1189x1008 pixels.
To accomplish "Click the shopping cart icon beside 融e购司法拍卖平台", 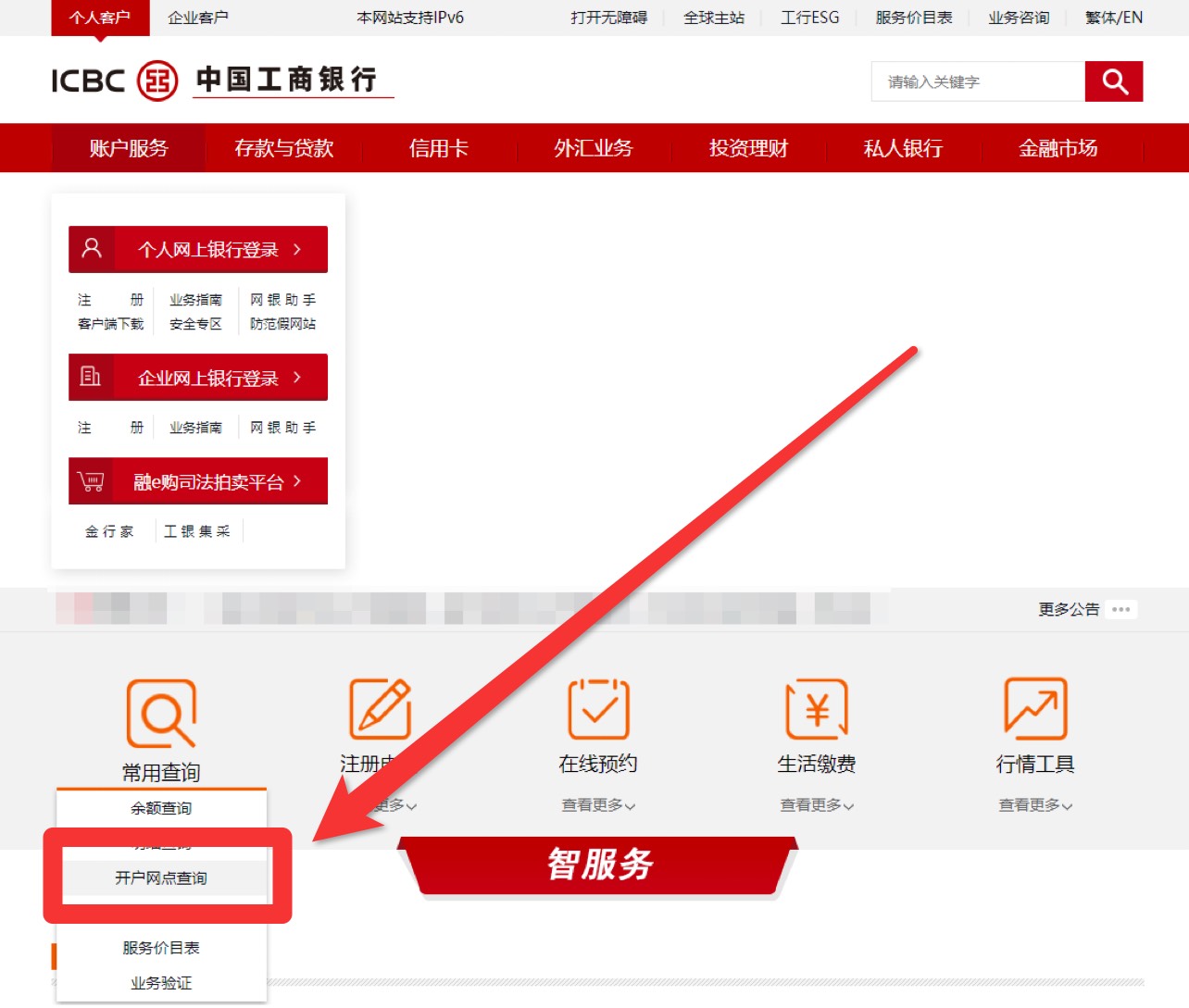I will coord(91,480).
